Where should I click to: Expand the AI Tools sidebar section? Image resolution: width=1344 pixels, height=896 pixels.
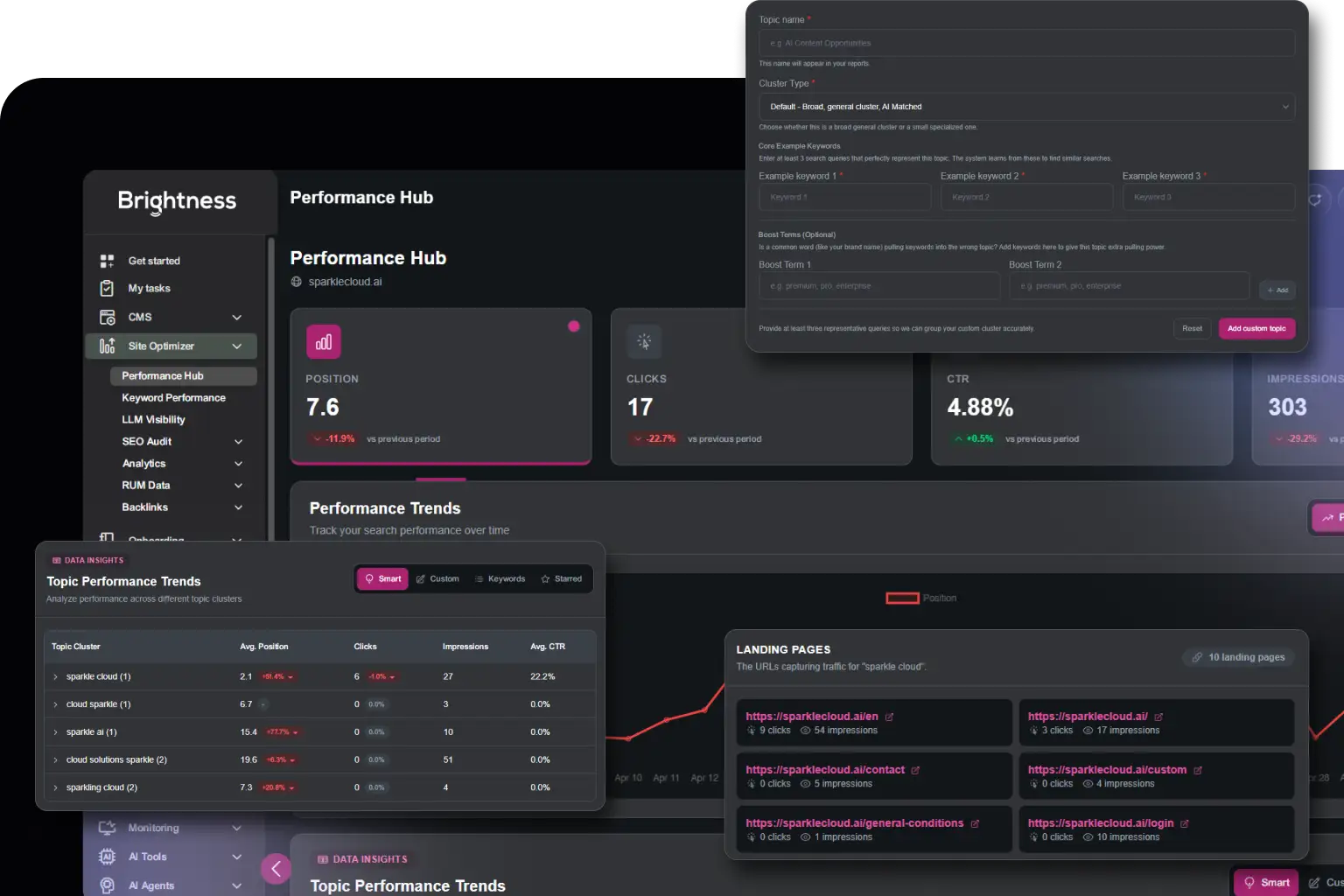pos(236,857)
